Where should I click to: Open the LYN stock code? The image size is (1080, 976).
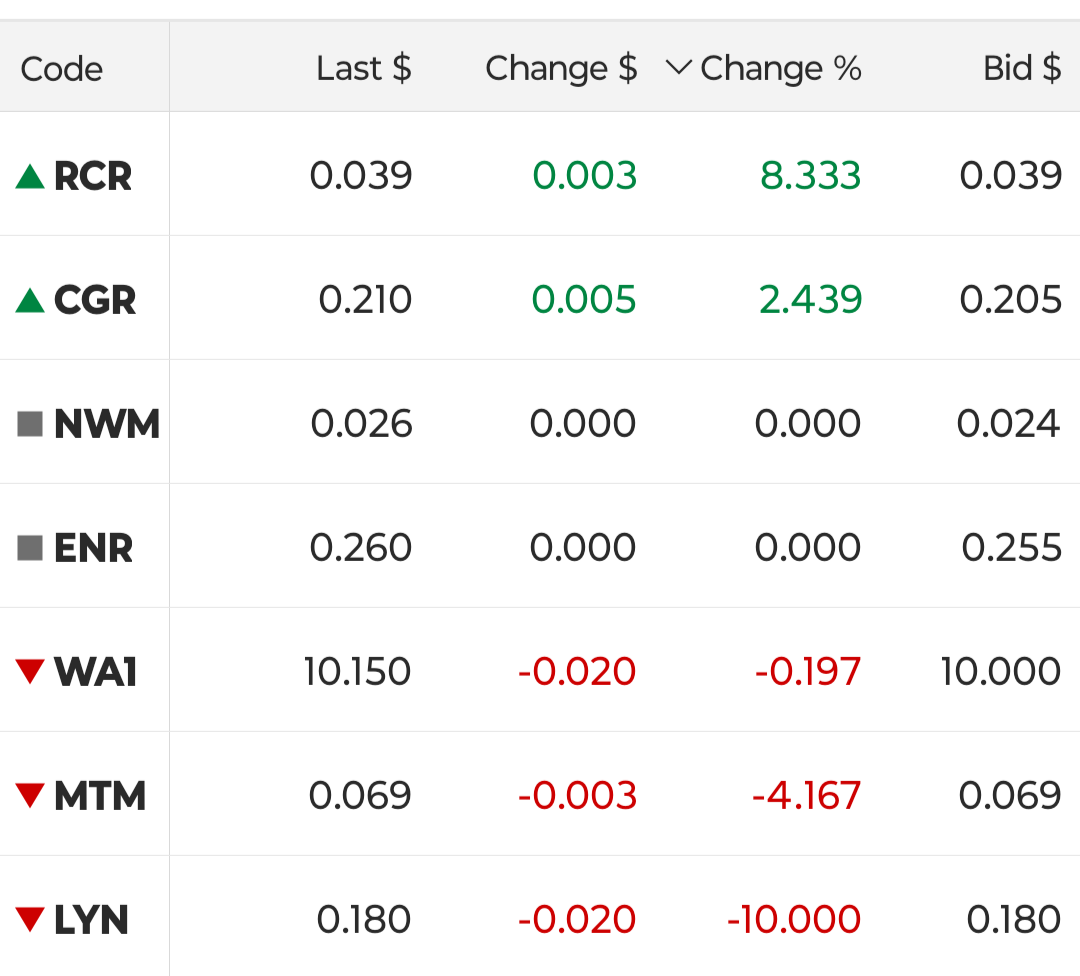pos(91,920)
